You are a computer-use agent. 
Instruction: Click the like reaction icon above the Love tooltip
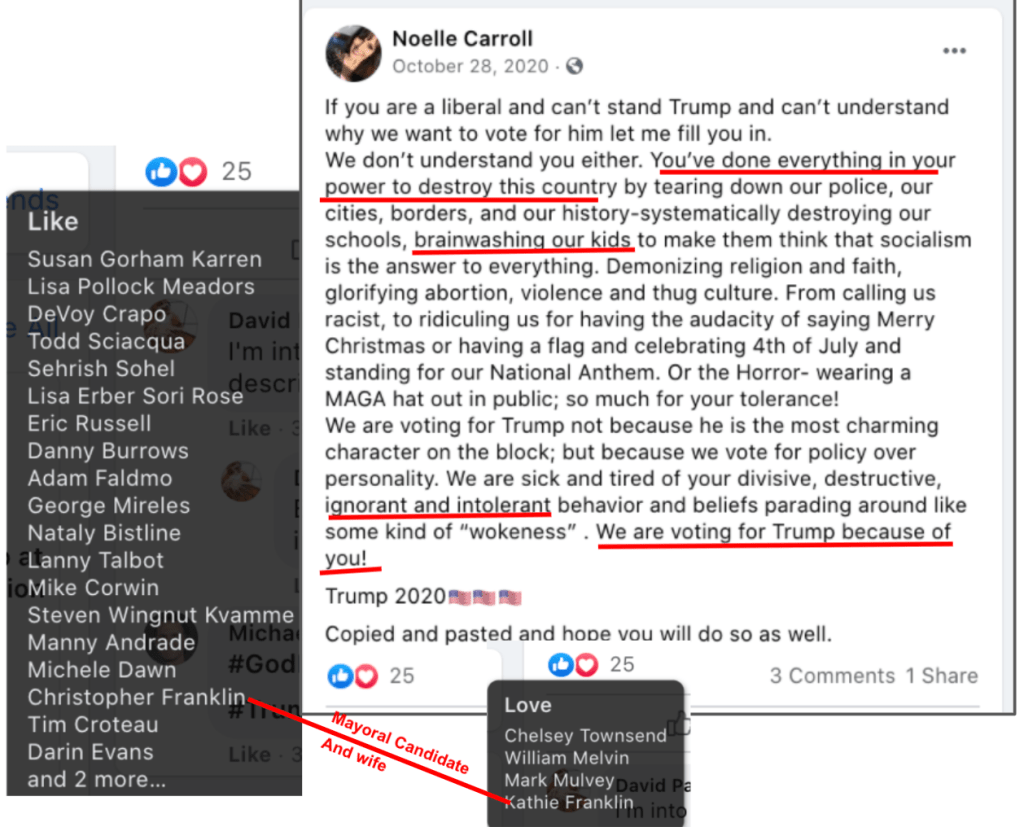560,664
